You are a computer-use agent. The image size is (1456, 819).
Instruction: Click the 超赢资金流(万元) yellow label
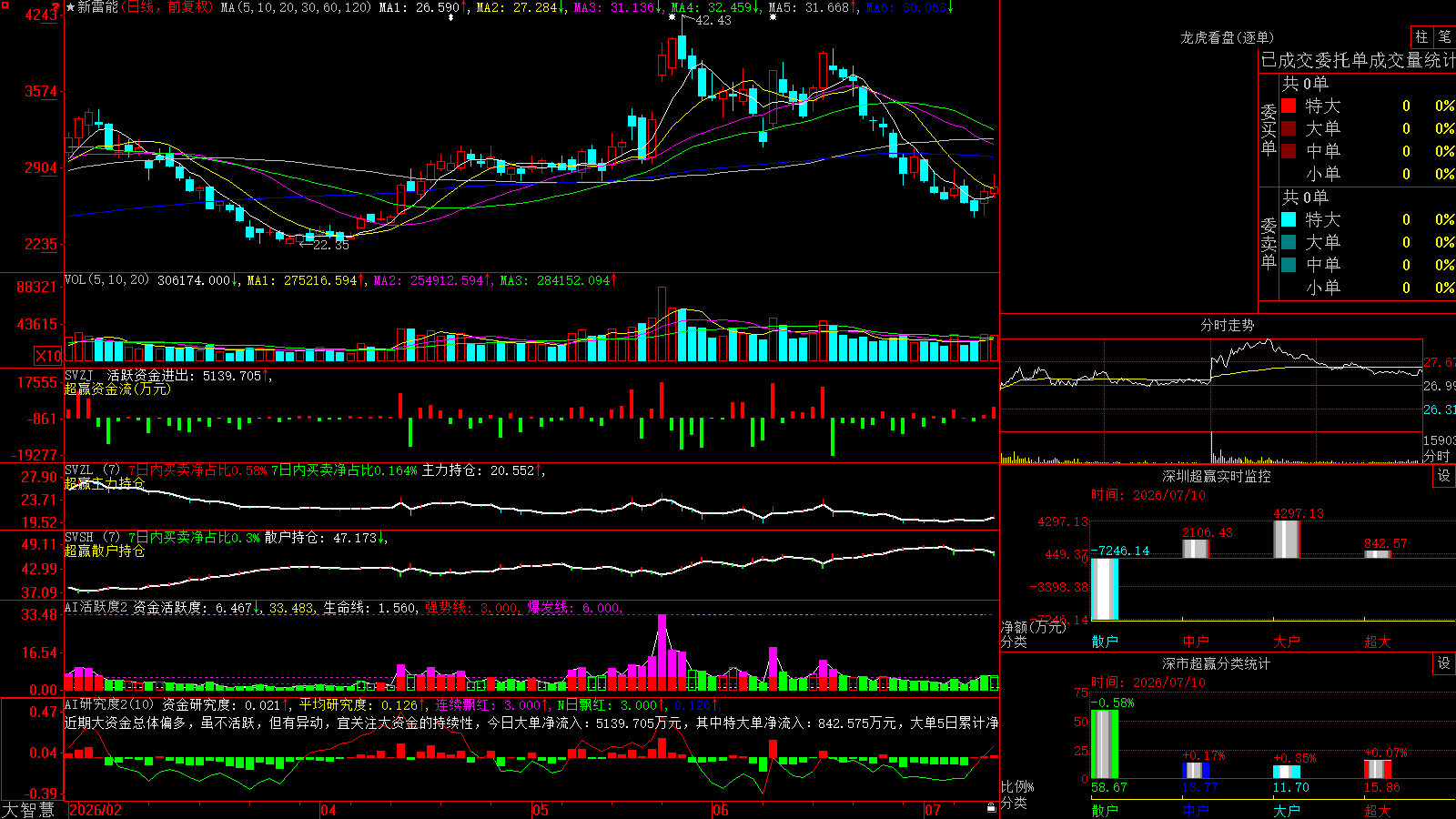[117, 389]
